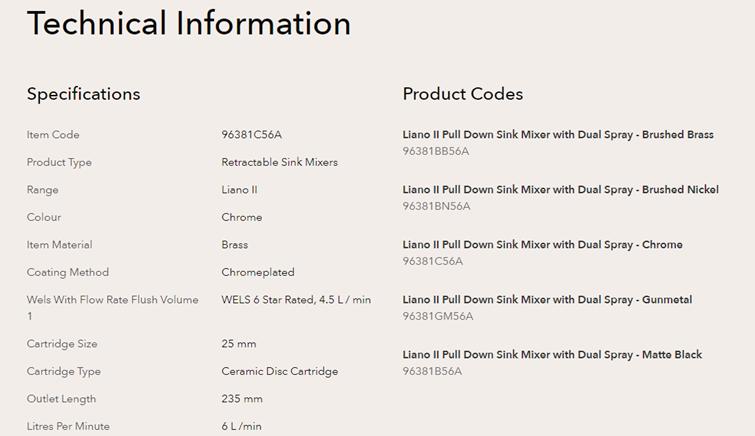
Task: Click the Brushed Nickel product name link
Action: [560, 189]
